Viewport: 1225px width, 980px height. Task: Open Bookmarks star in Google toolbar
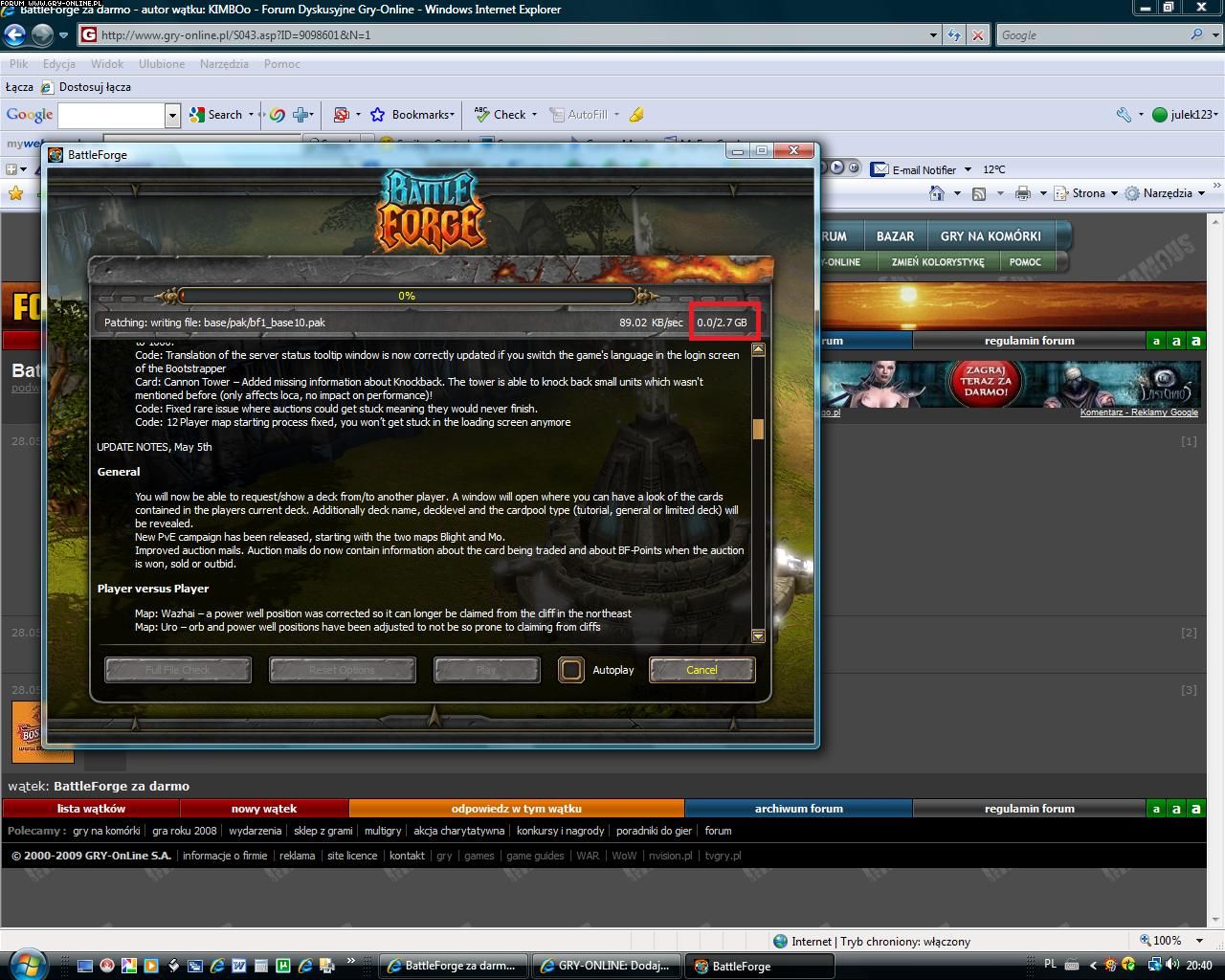click(x=377, y=115)
